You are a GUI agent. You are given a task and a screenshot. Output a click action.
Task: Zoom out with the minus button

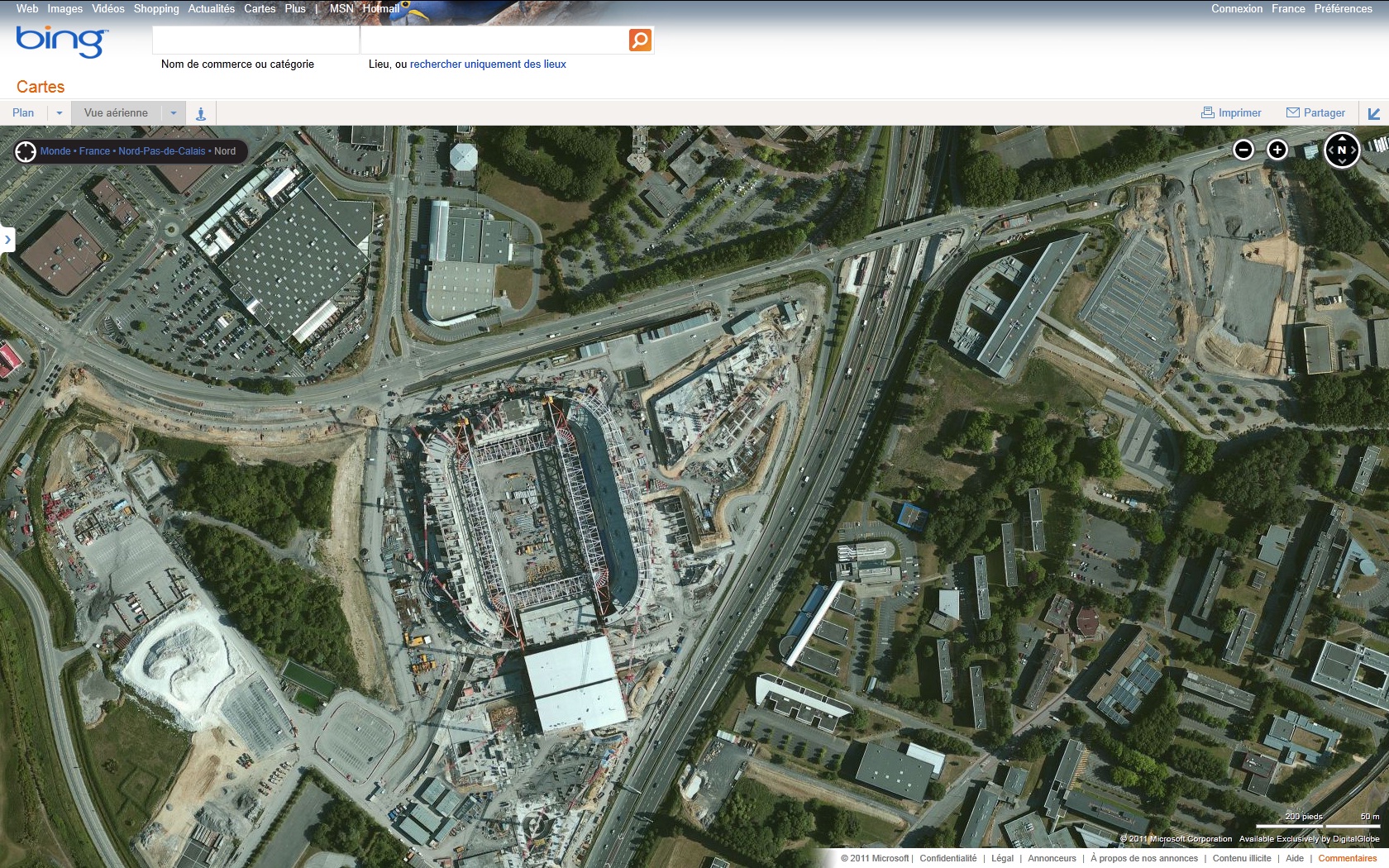point(1243,150)
